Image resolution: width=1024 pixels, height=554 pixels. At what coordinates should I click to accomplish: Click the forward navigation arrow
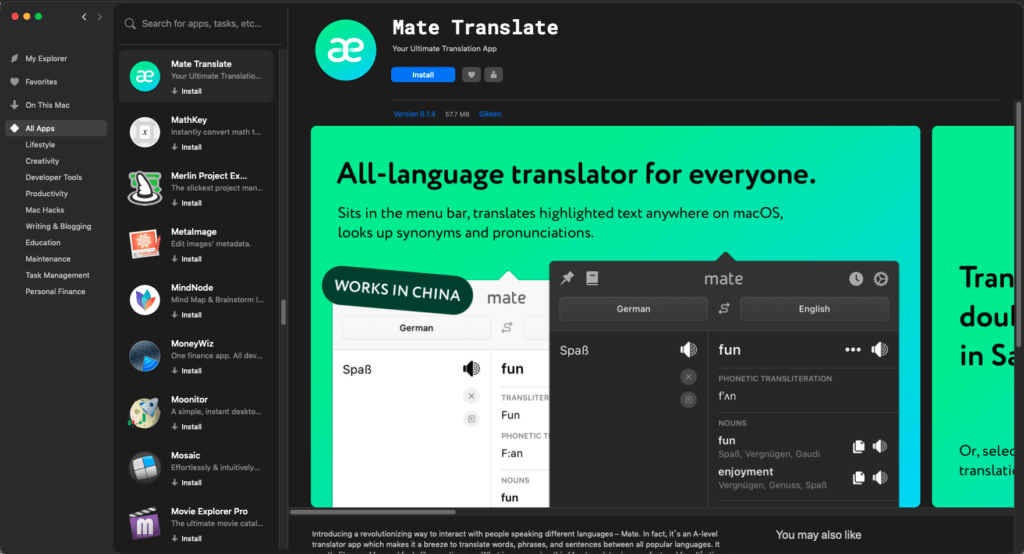click(99, 17)
